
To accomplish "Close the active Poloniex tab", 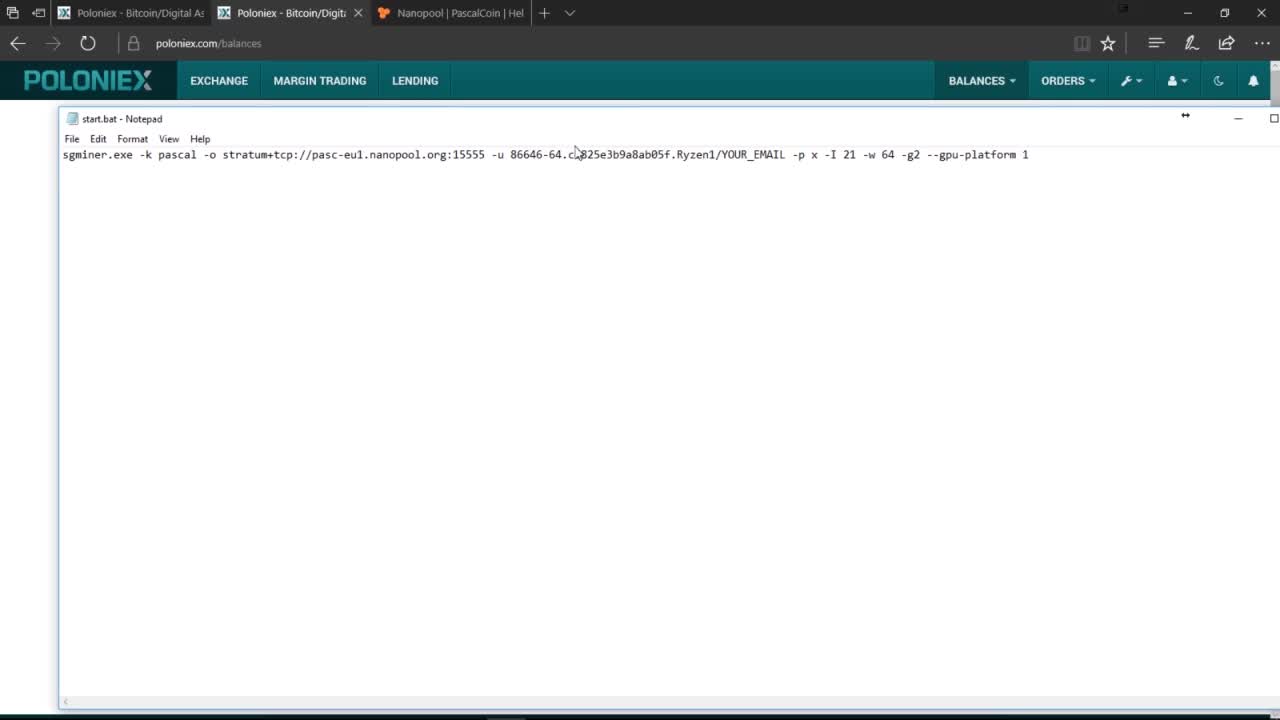I will (358, 13).
